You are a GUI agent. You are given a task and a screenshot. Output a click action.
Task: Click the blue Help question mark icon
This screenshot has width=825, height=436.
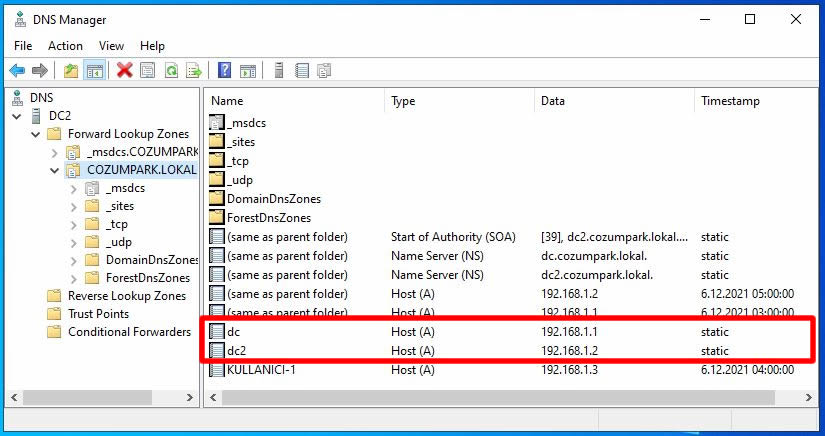click(225, 70)
